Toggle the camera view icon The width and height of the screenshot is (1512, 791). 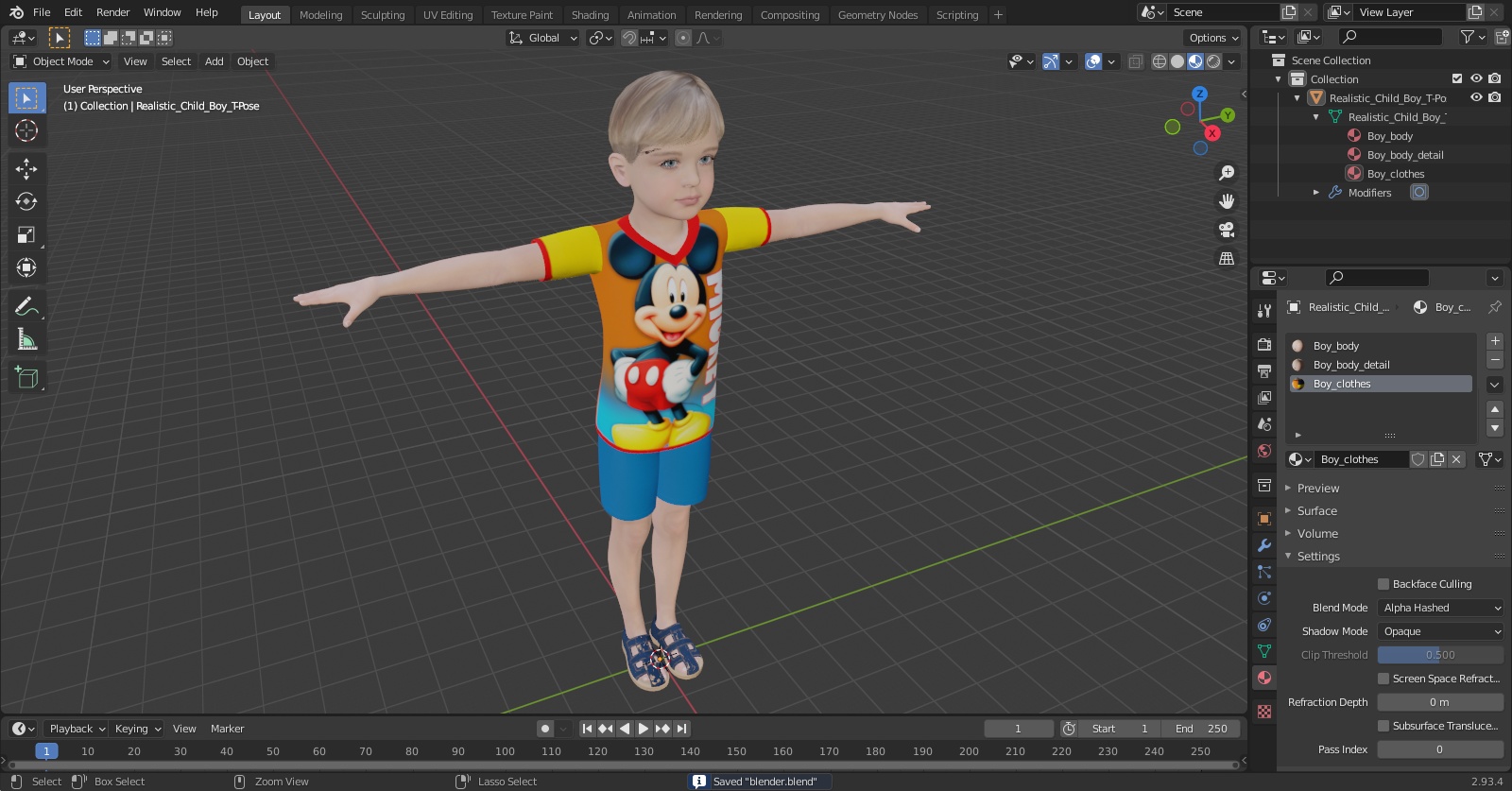click(1227, 230)
